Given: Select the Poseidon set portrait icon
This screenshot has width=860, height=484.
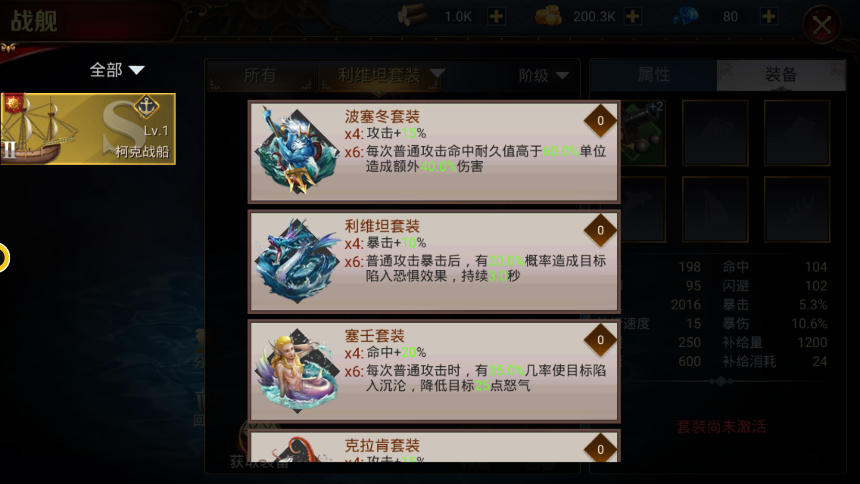Looking at the screenshot, I should point(298,150).
